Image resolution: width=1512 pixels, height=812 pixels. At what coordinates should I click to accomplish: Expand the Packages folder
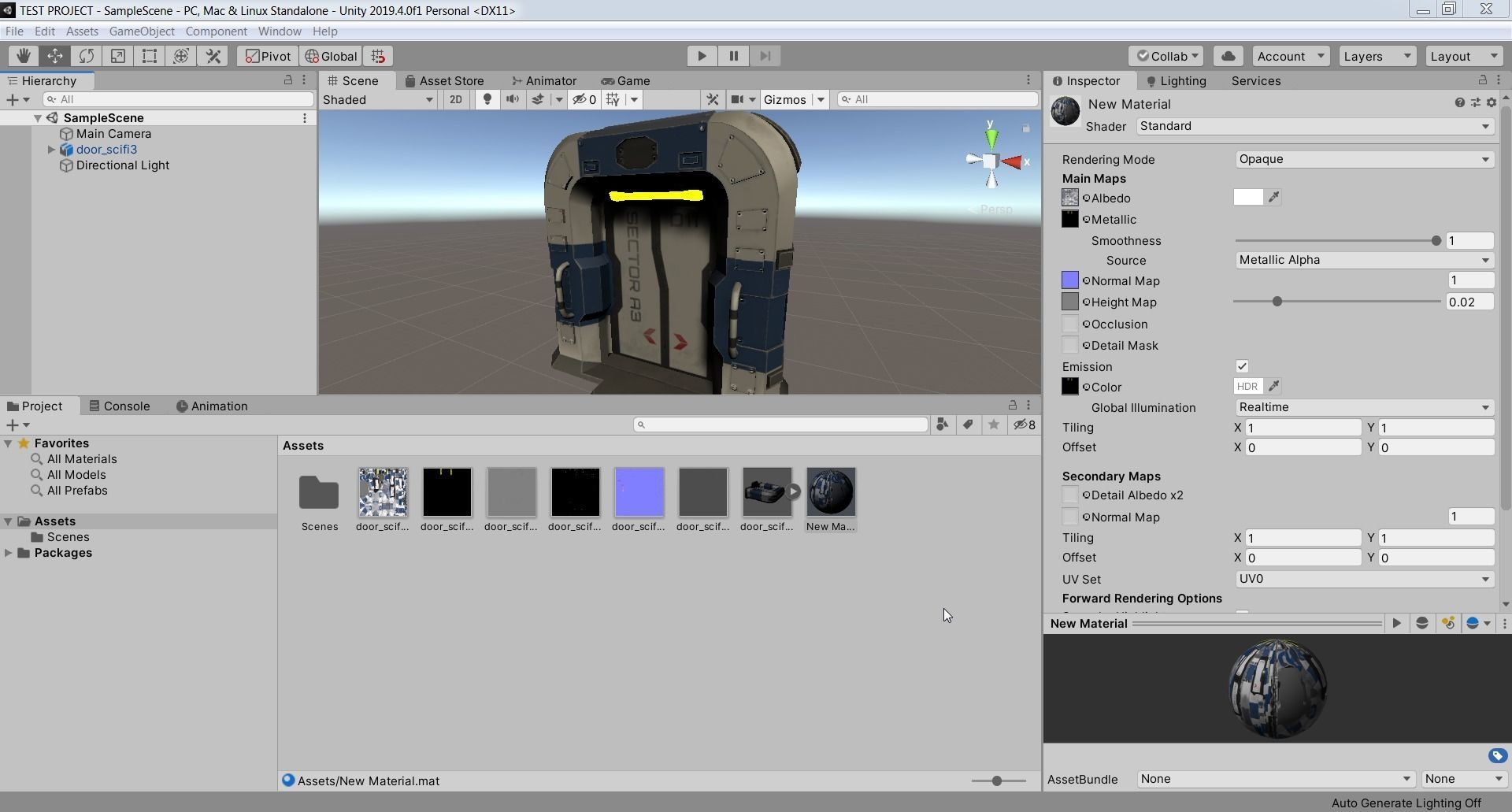coord(9,553)
